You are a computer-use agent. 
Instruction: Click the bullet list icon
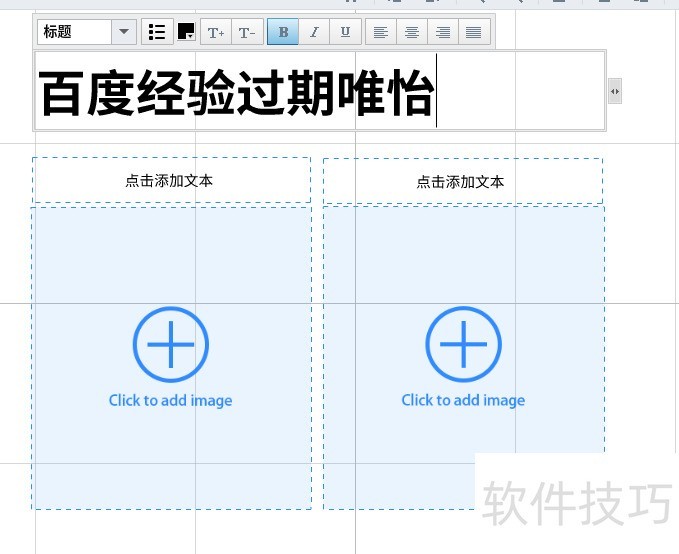(x=157, y=32)
